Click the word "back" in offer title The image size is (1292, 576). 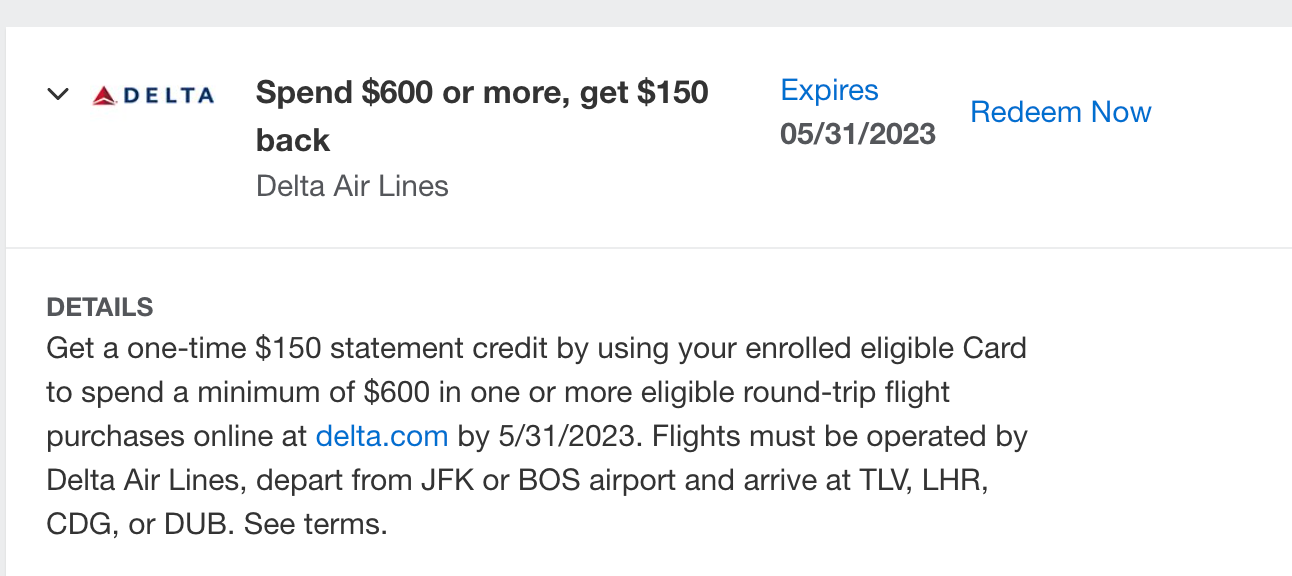click(293, 141)
